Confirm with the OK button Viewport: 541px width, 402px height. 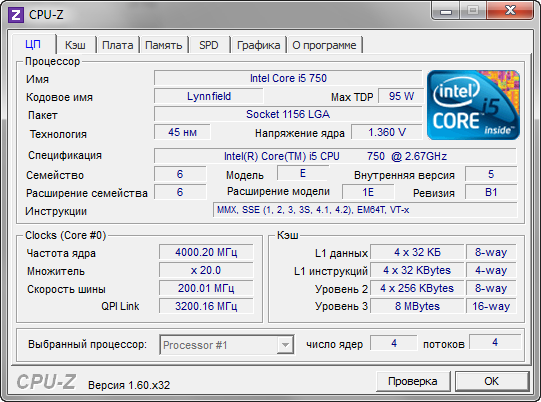(x=491, y=381)
